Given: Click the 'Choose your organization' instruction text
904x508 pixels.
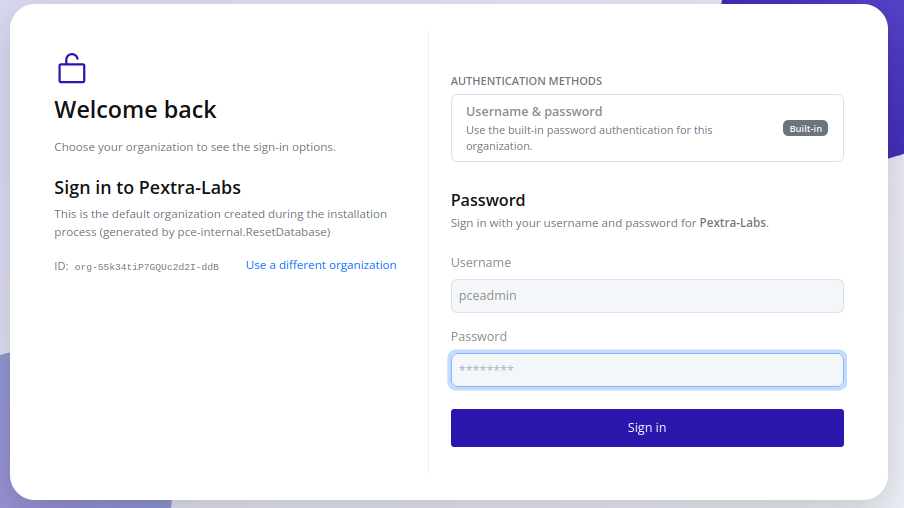Looking at the screenshot, I should point(195,147).
